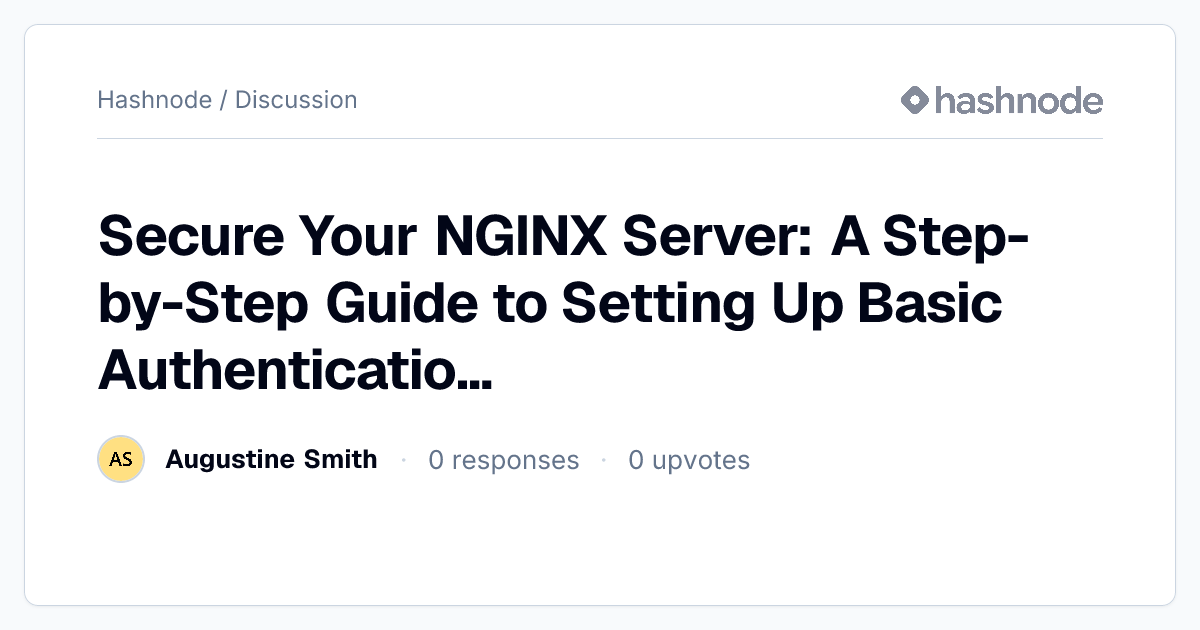
Task: Click the AS author avatar
Action: (x=121, y=460)
